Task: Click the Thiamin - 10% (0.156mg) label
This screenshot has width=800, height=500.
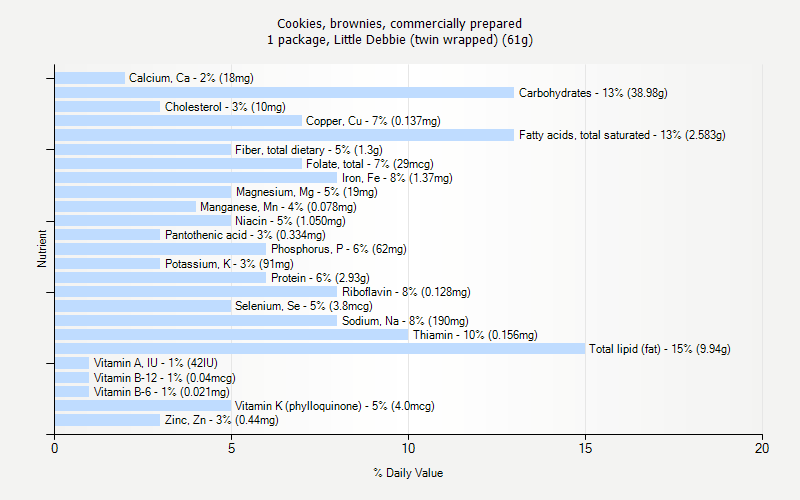Action: pyautogui.click(x=475, y=335)
